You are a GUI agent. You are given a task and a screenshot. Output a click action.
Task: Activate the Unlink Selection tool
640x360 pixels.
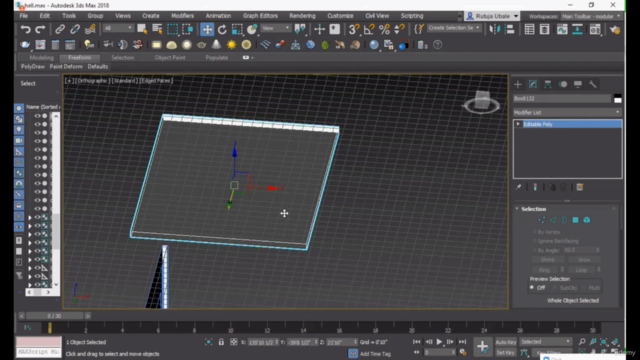click(x=75, y=29)
